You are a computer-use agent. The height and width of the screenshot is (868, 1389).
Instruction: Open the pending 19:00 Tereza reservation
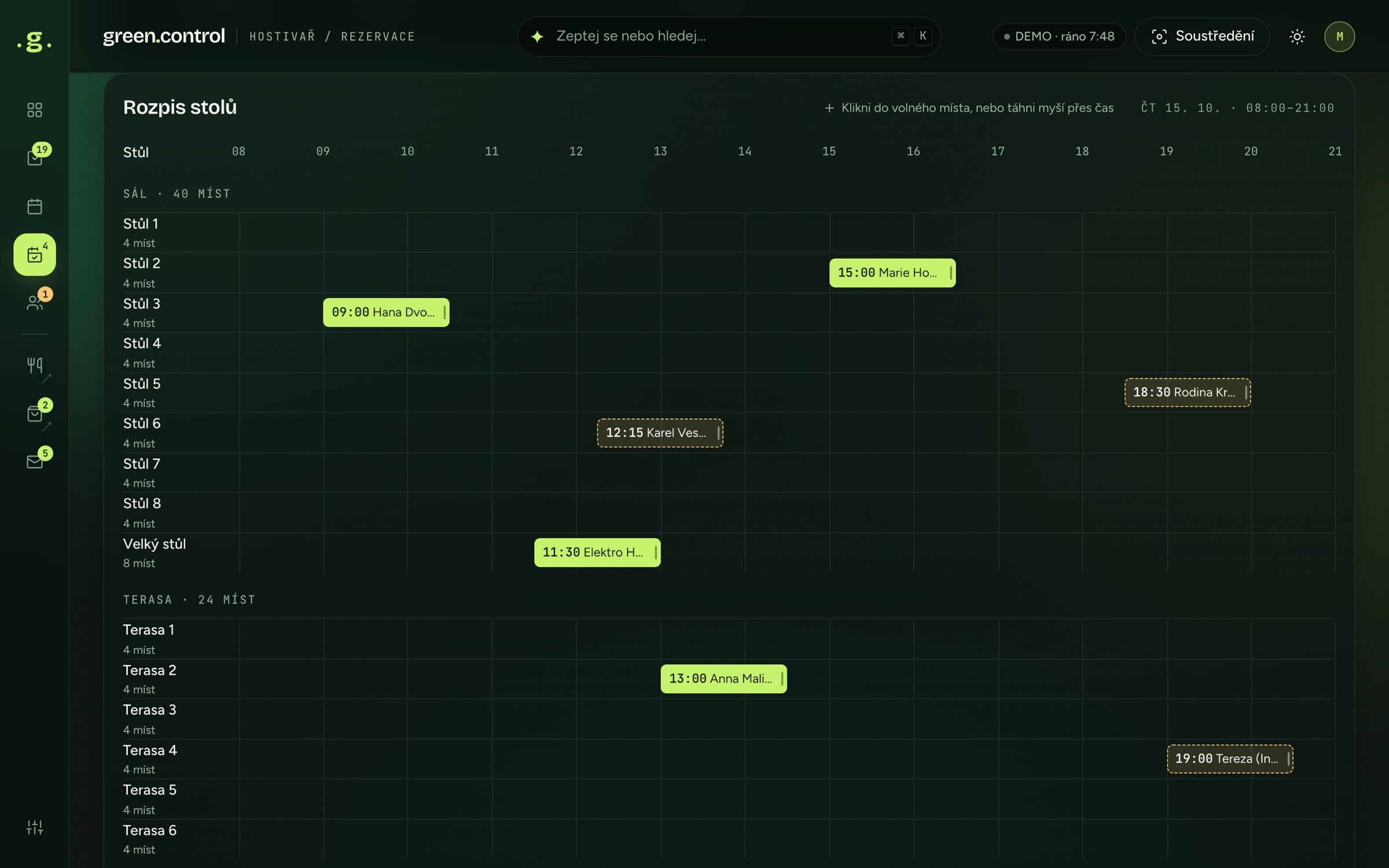pos(1230,759)
